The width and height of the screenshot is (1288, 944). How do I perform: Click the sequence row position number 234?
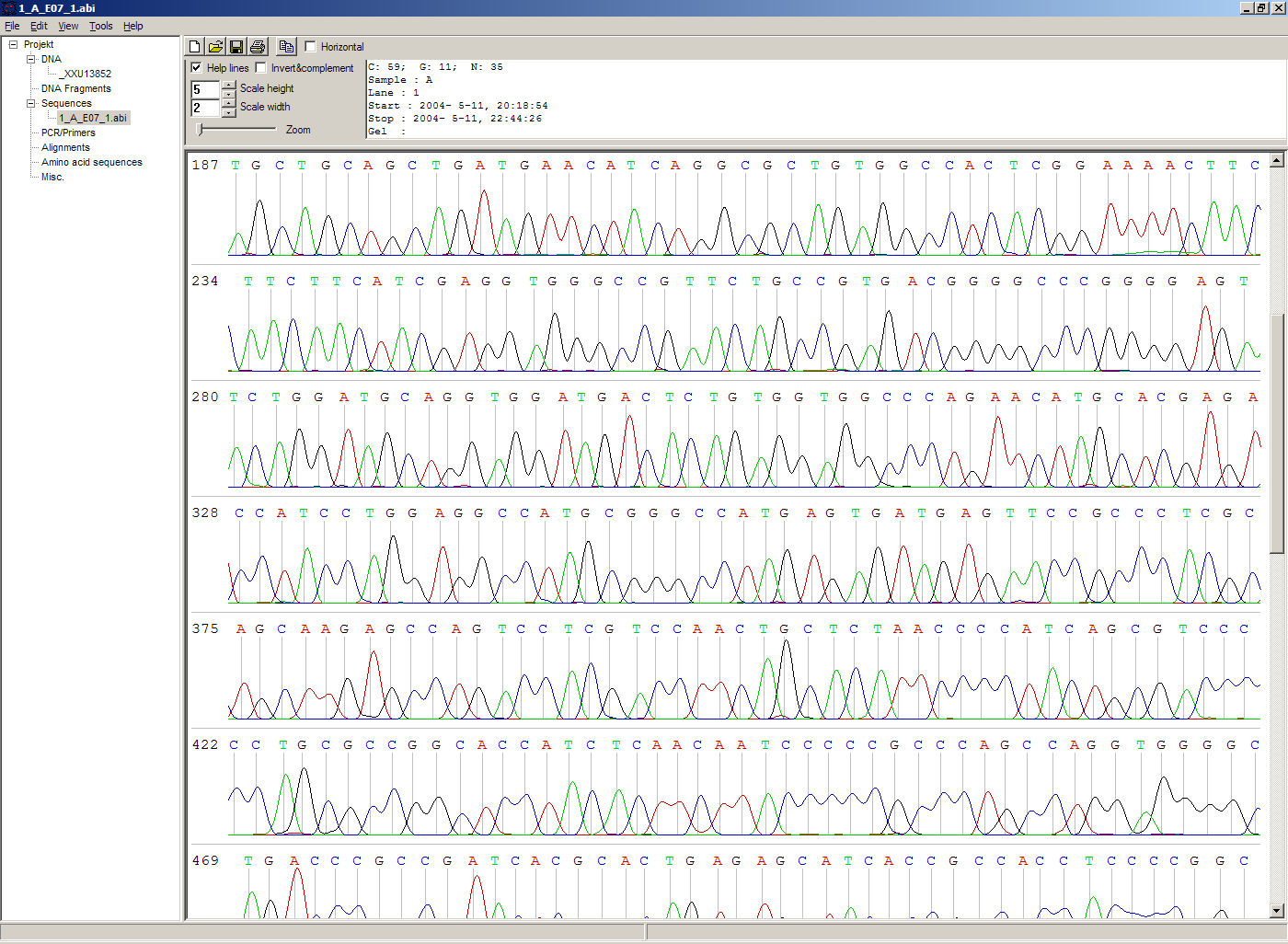(x=205, y=281)
